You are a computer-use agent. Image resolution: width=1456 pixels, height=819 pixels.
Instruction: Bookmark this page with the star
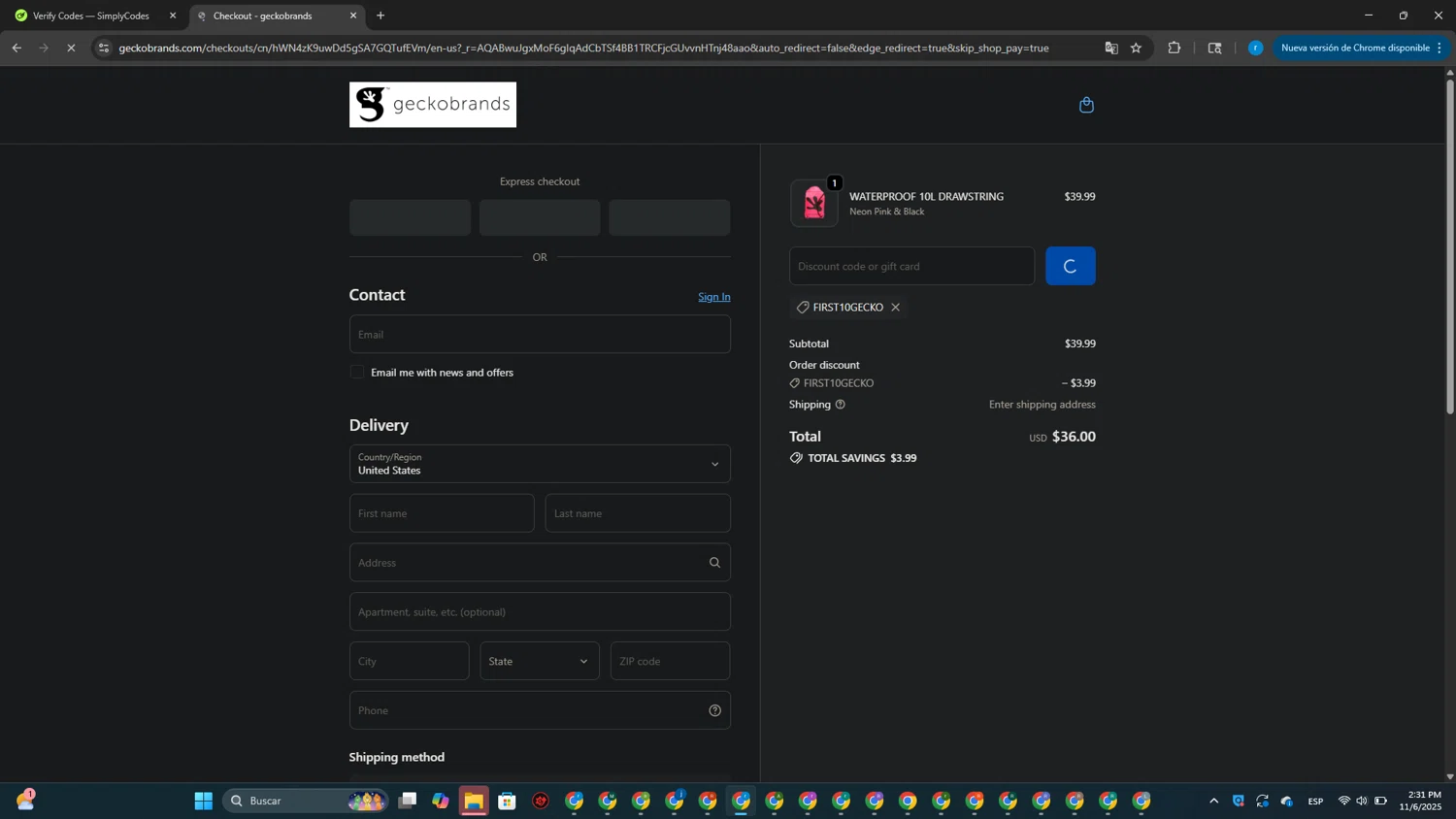(x=1136, y=48)
